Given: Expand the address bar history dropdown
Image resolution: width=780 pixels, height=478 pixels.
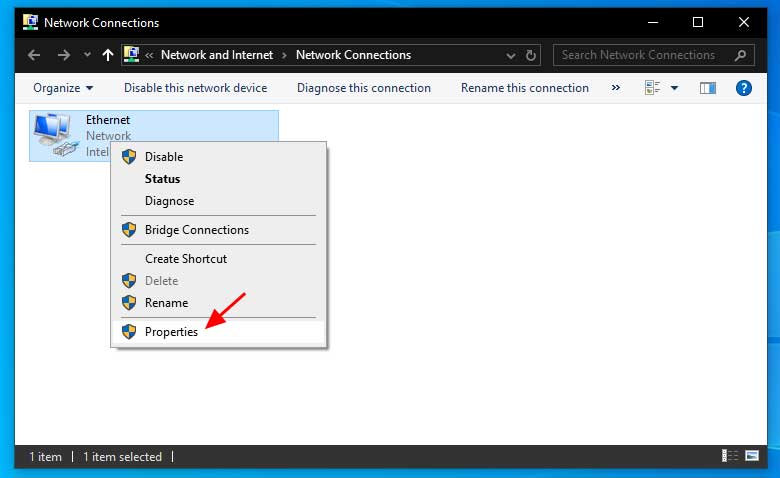Looking at the screenshot, I should point(510,55).
